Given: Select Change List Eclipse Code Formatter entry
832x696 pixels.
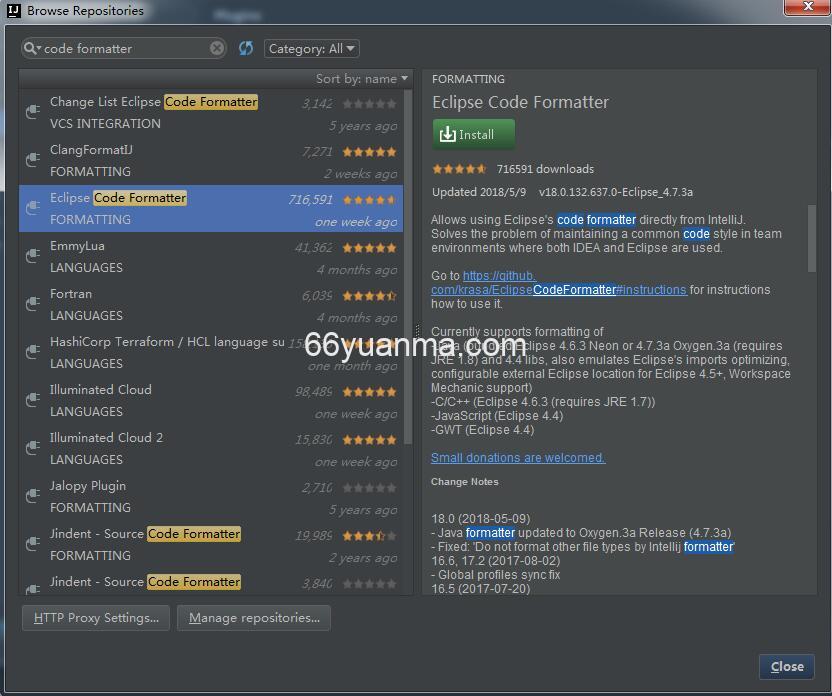Looking at the screenshot, I should point(154,102).
